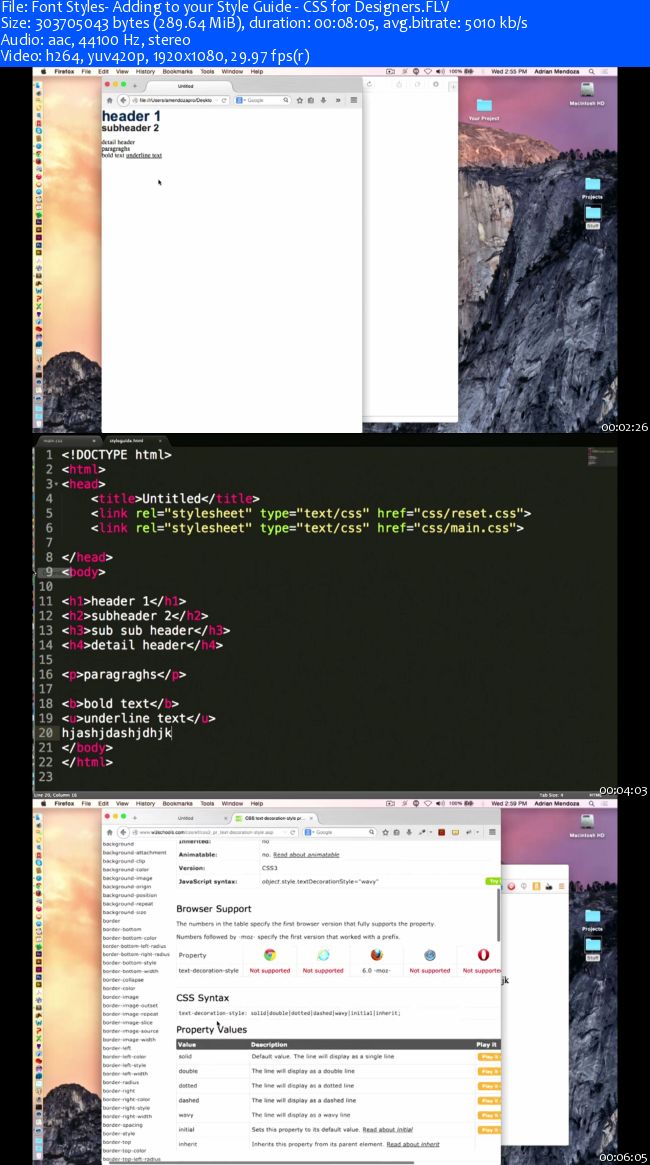Click the Internet Explorer icon in Browser Support
Viewport: 650px width, 1165px height.
[323, 955]
